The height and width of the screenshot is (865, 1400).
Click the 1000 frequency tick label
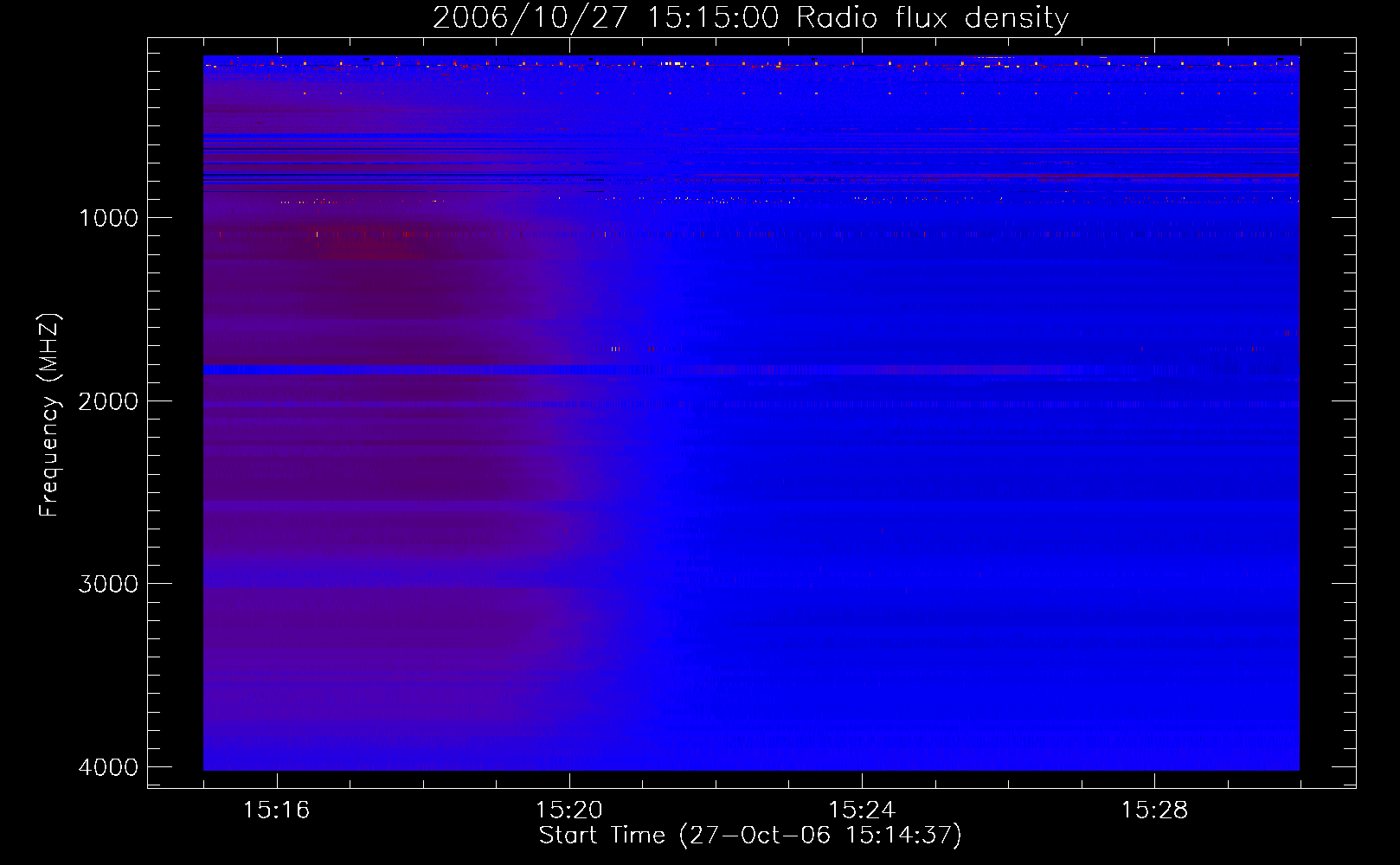coord(108,218)
